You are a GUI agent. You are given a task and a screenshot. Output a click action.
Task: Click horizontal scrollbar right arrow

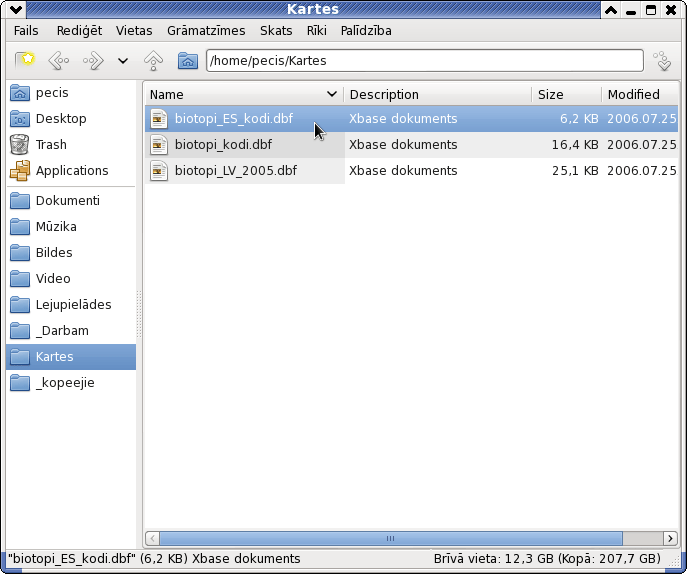669,538
